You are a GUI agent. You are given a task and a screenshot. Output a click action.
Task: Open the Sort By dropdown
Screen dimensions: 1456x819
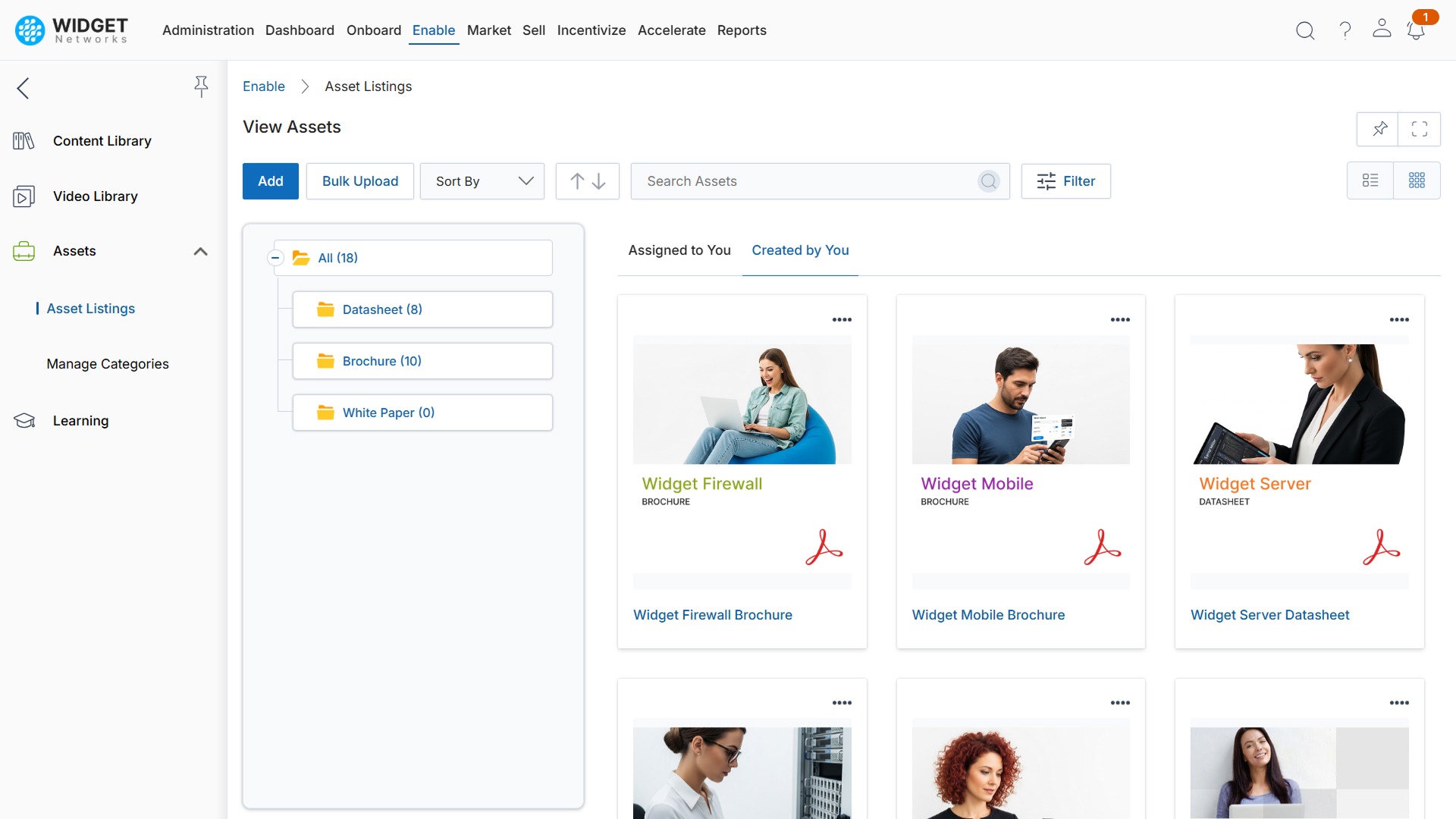click(x=482, y=181)
